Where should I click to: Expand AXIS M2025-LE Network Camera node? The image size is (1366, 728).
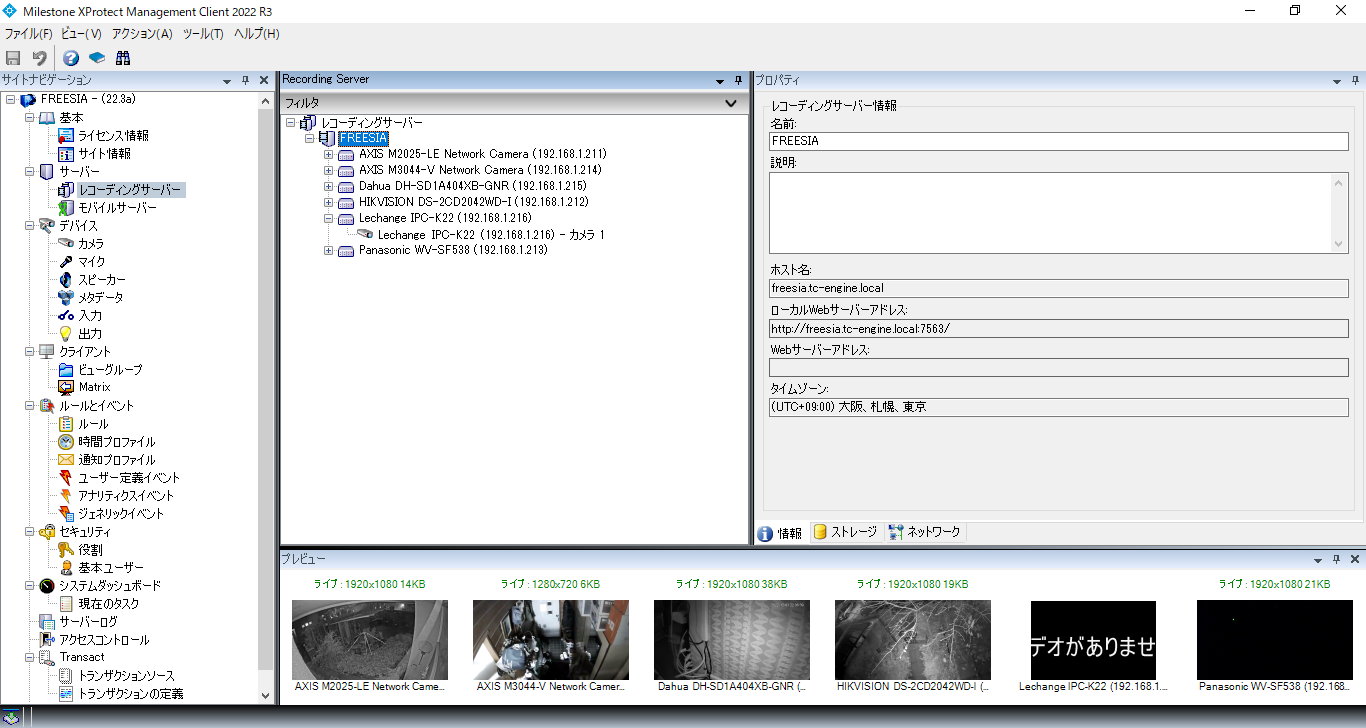coord(328,155)
